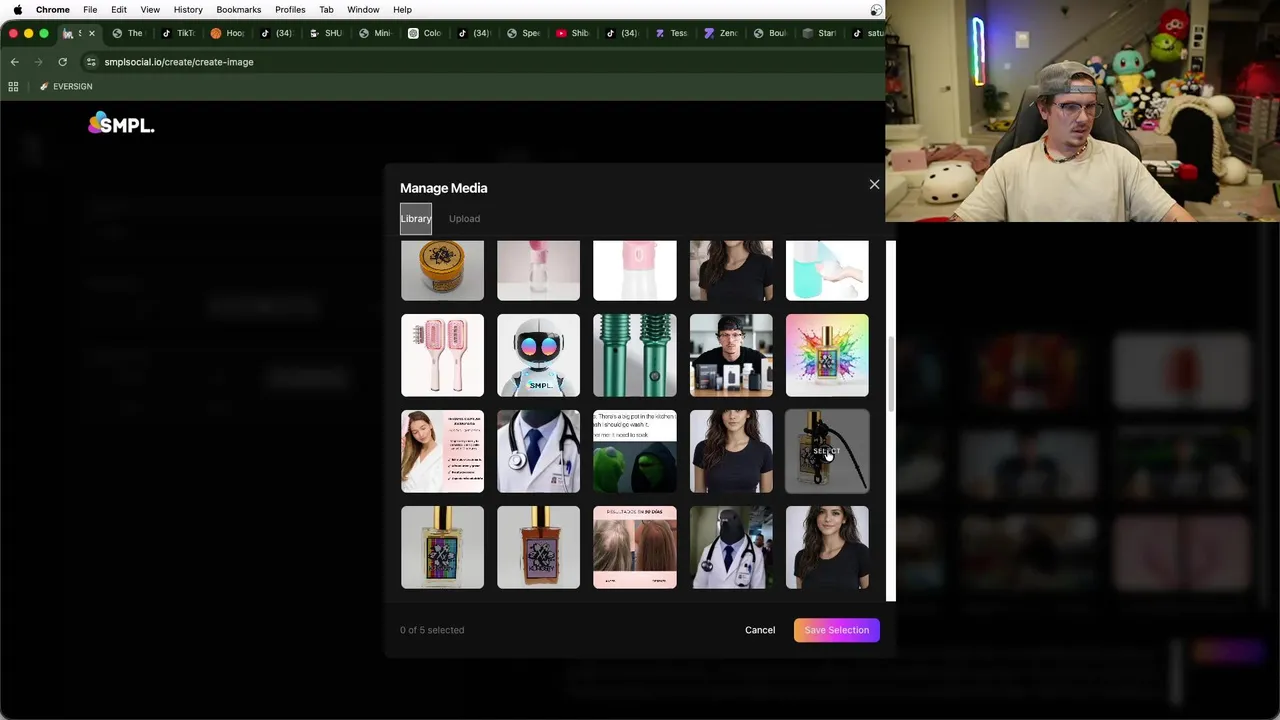Select the hair before-after thumbnail
This screenshot has width=1280, height=720.
(x=635, y=547)
